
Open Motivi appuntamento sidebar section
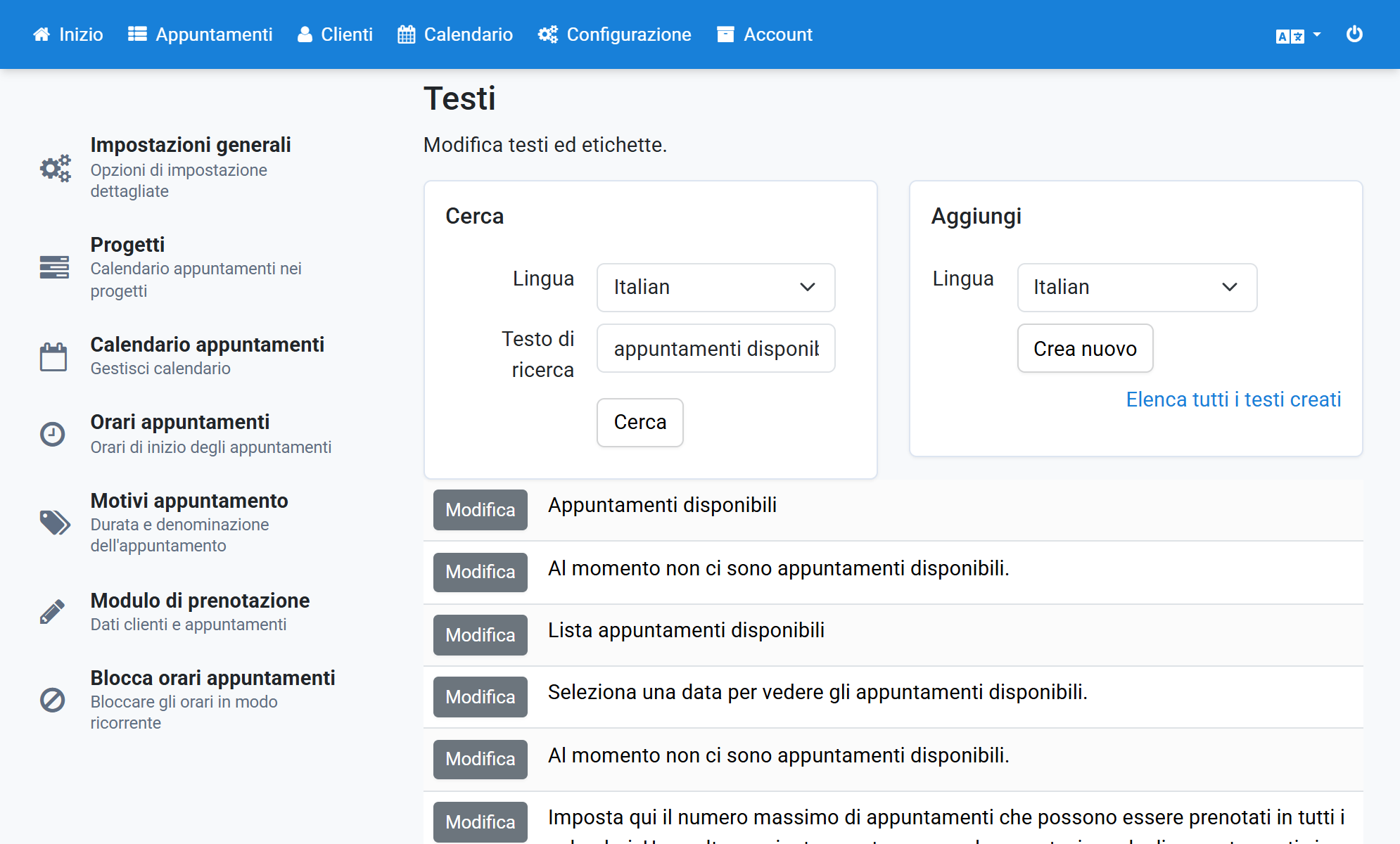[189, 501]
